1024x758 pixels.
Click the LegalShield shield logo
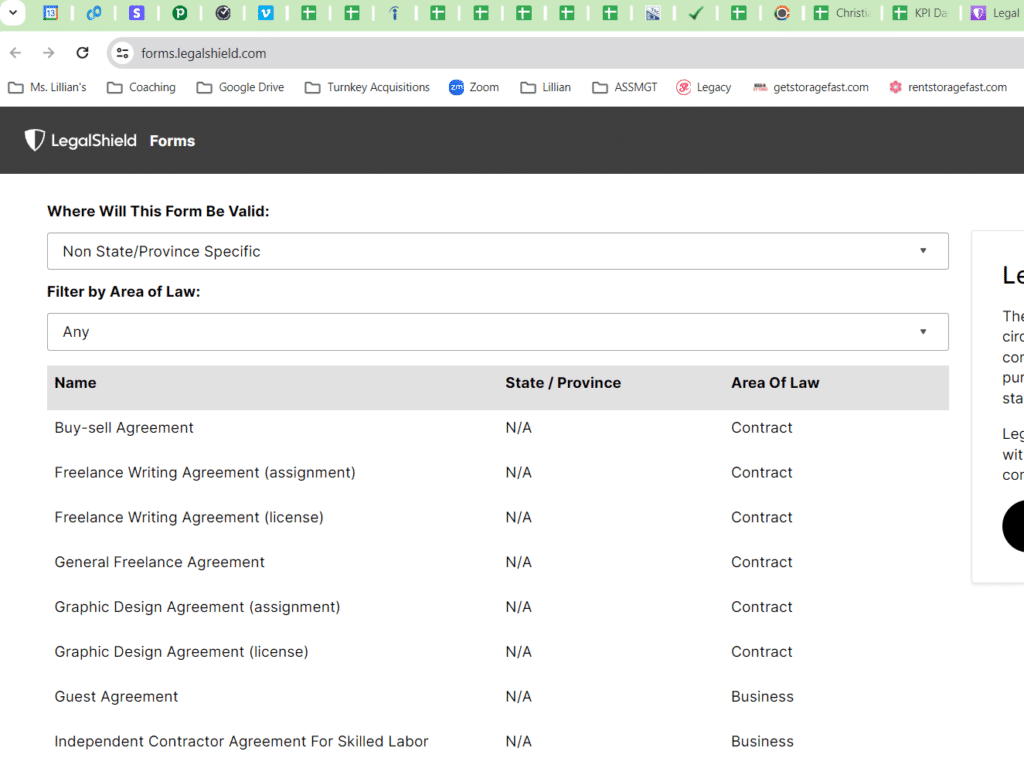click(x=34, y=140)
